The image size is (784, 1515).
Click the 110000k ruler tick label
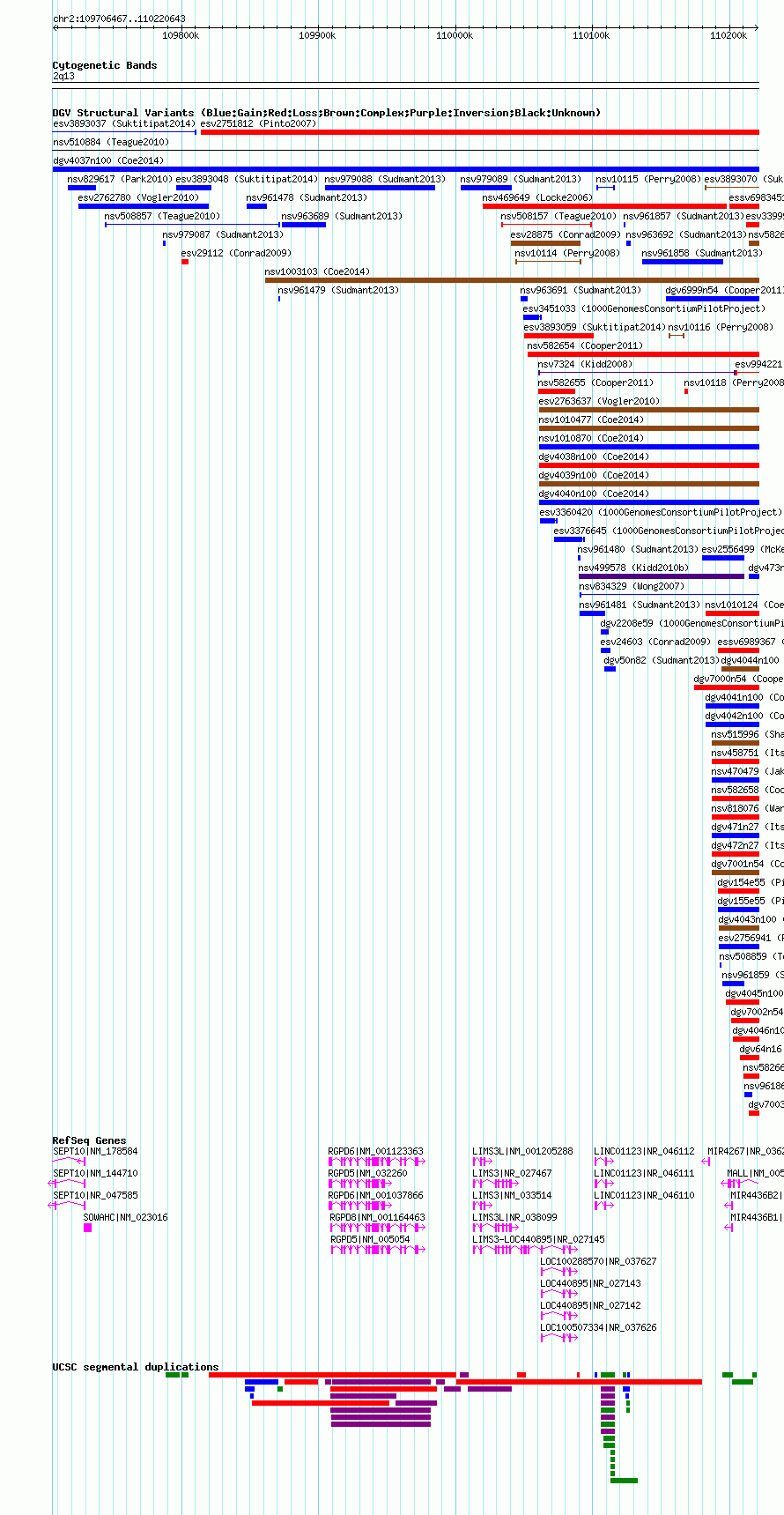tap(455, 35)
